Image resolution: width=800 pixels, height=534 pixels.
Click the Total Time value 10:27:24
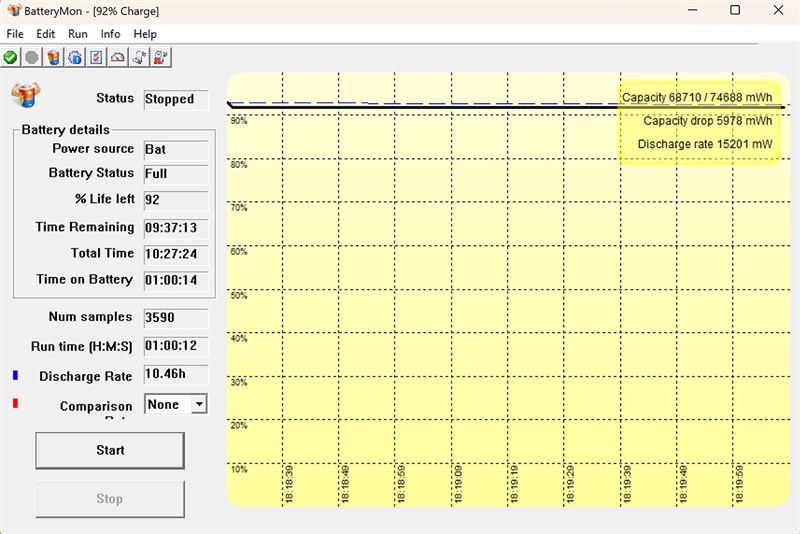pyautogui.click(x=176, y=254)
